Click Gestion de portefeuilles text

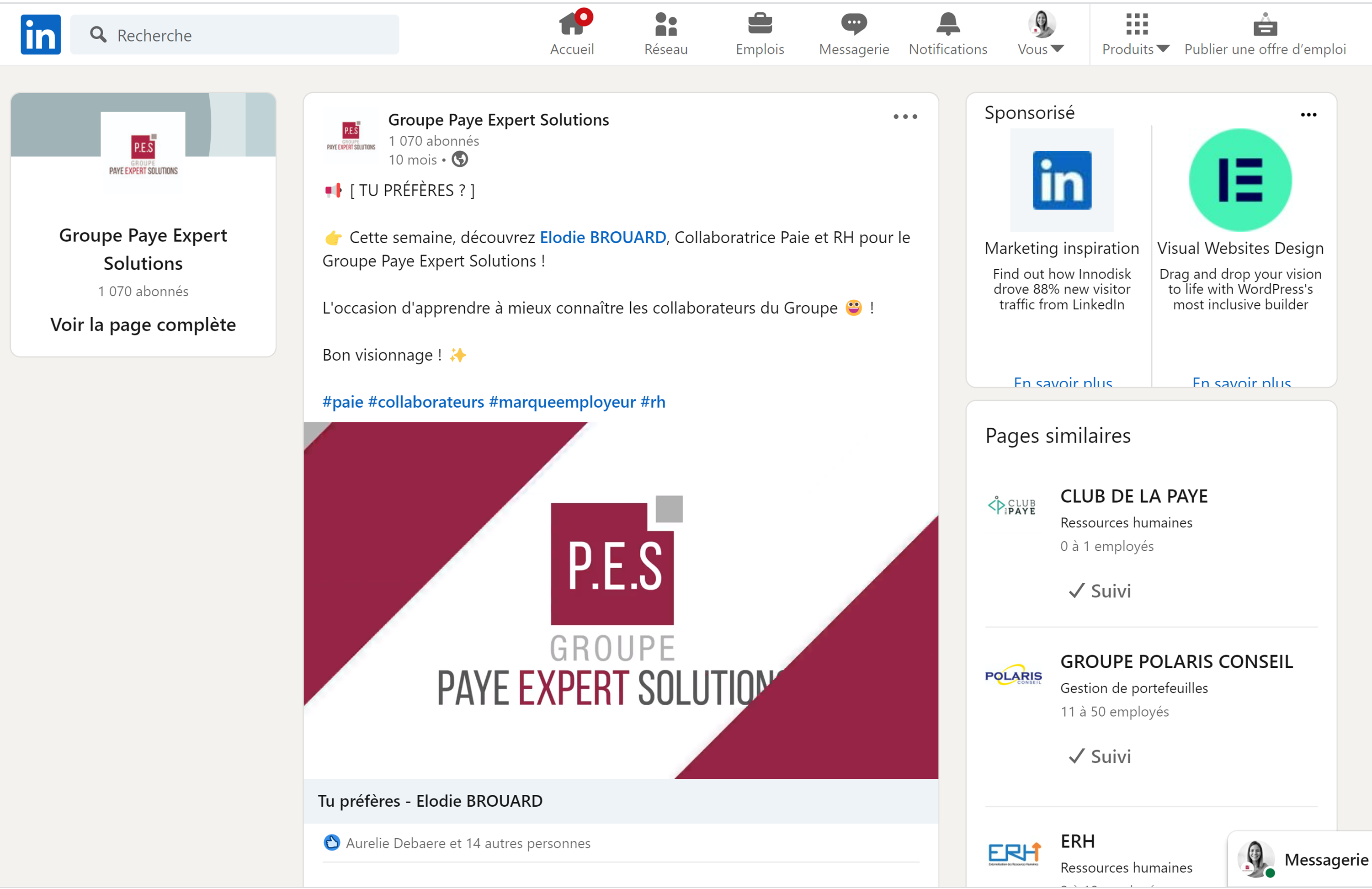pyautogui.click(x=1133, y=688)
